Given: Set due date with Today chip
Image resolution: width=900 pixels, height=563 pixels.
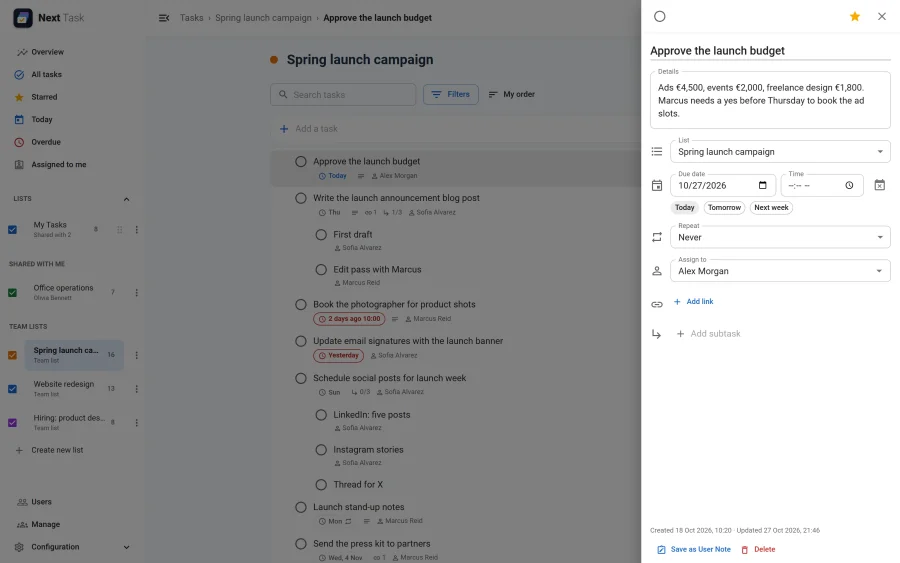Looking at the screenshot, I should (684, 208).
